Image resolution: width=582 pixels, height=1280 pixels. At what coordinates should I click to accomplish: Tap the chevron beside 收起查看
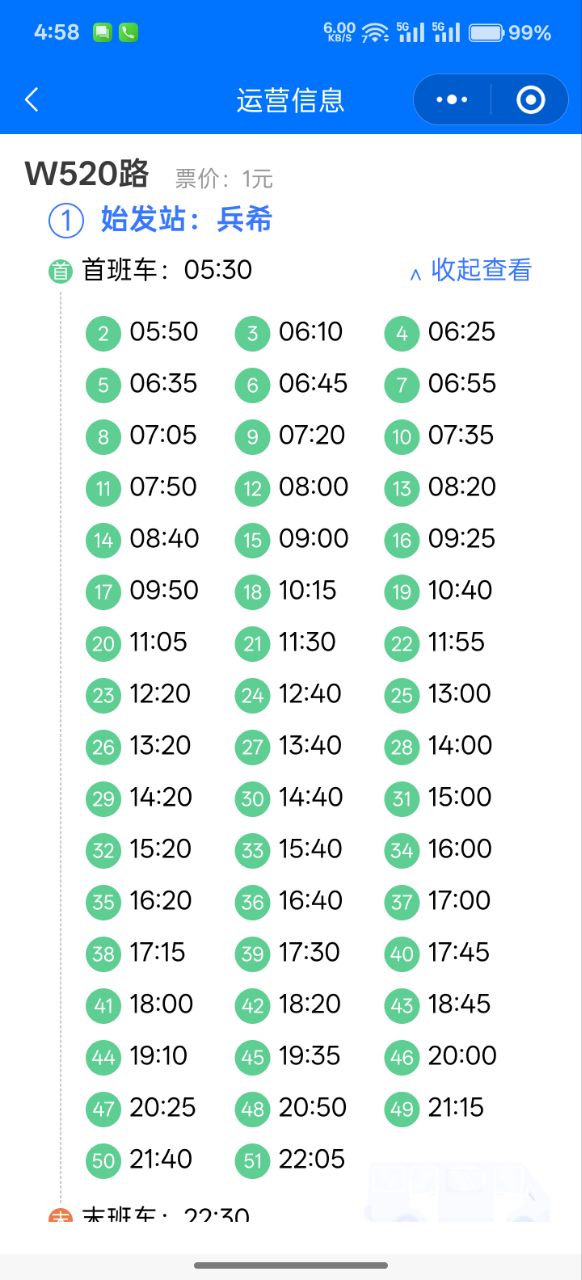coord(415,273)
